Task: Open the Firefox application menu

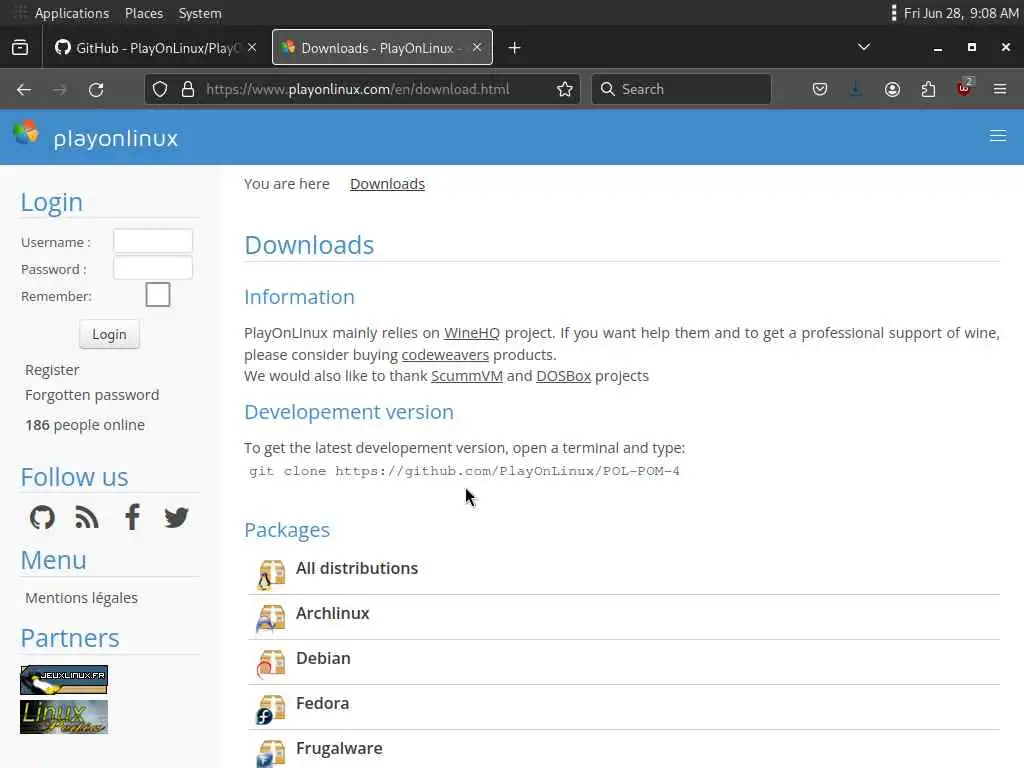Action: (x=1000, y=89)
